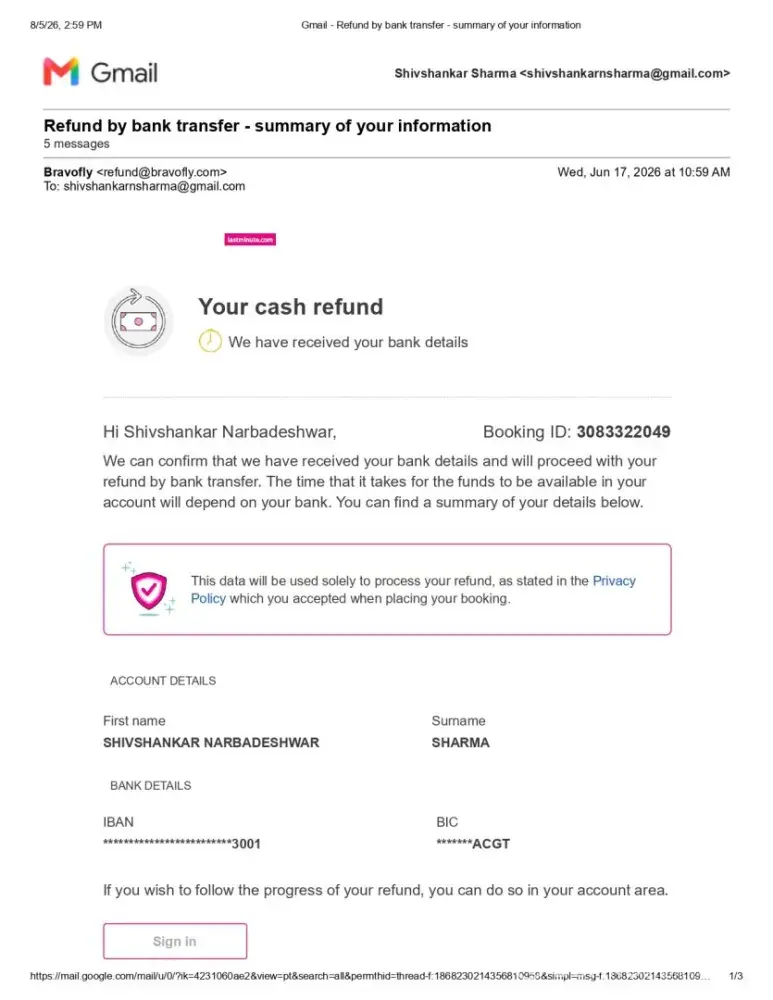
Task: Click sender address refund@bravofly.com
Action: (x=161, y=172)
